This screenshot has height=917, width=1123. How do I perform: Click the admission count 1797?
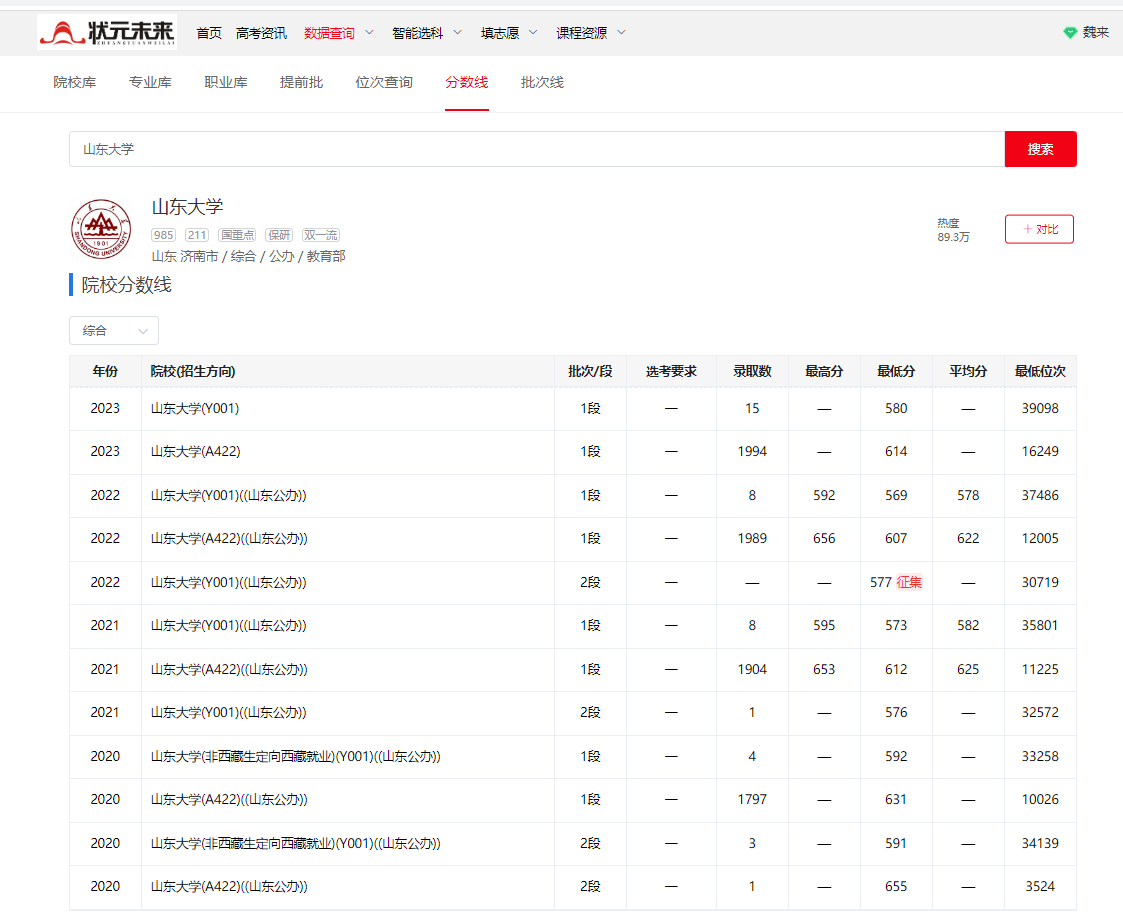point(752,799)
